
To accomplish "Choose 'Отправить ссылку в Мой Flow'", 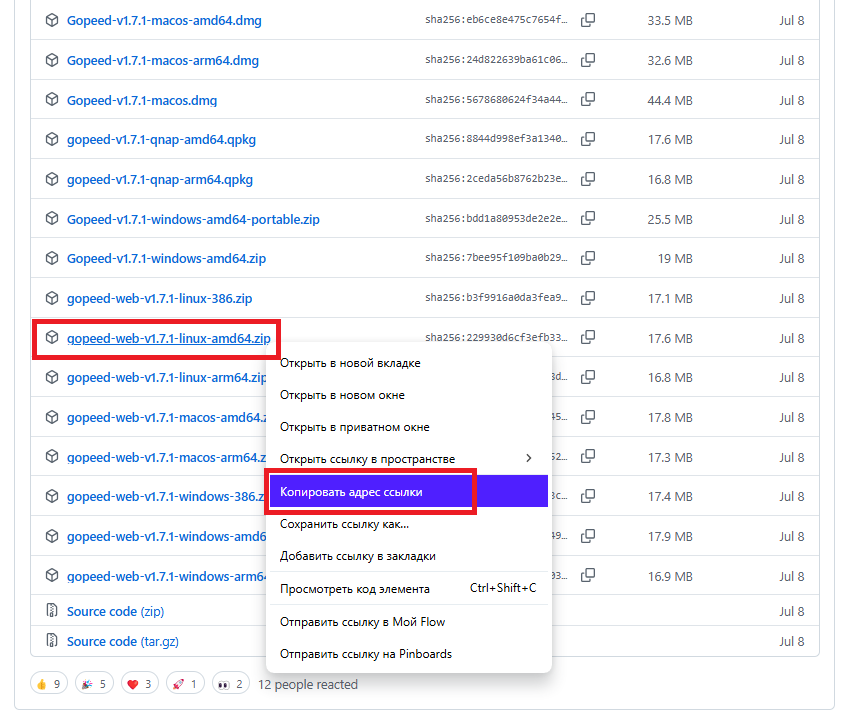I will click(409, 622).
